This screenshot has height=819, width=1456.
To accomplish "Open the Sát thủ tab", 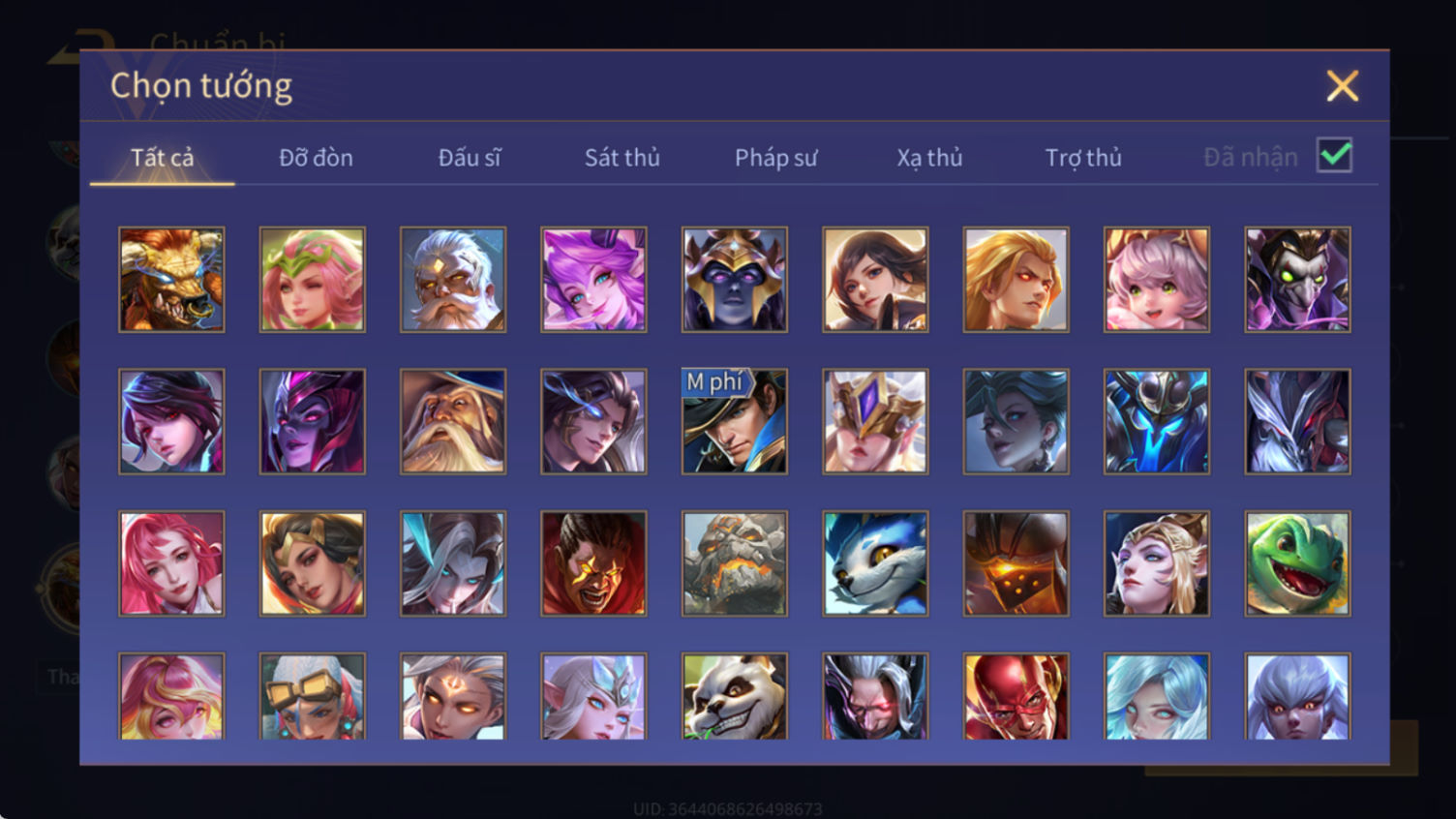I will coord(622,158).
